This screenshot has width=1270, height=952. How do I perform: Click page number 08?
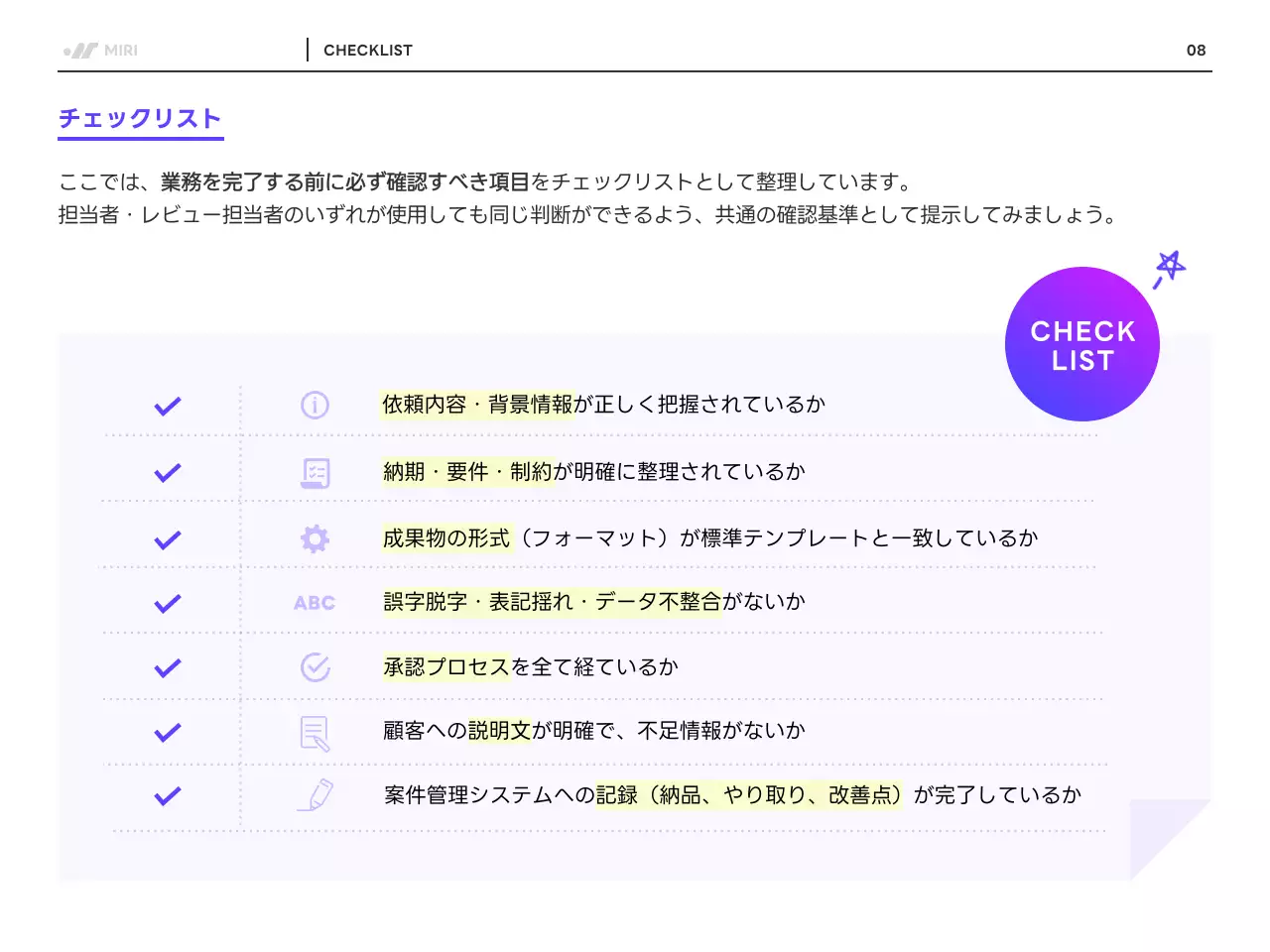click(1196, 50)
